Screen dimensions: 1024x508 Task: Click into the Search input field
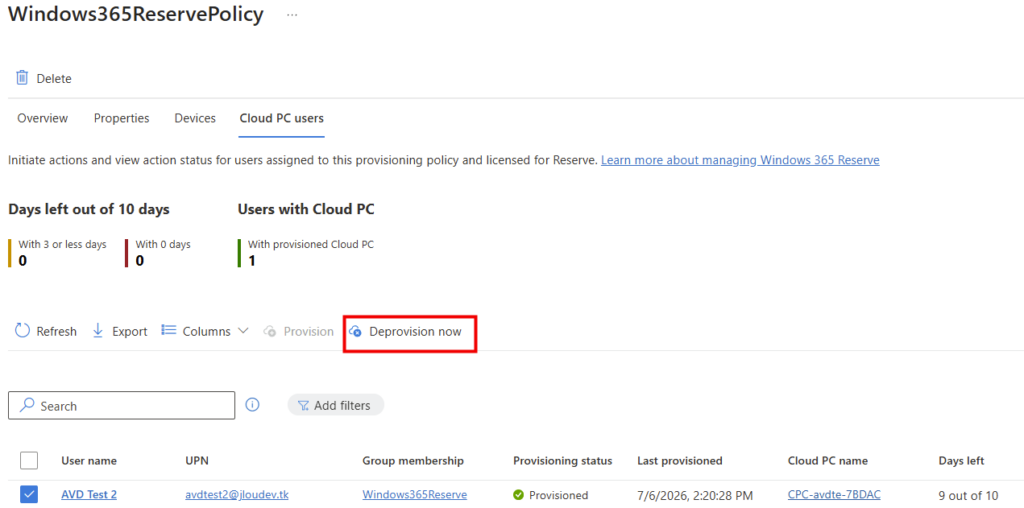121,405
